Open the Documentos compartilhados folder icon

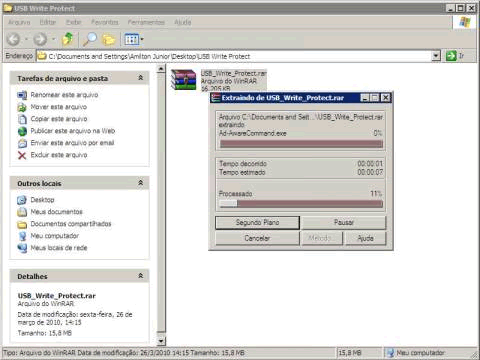pos(22,224)
